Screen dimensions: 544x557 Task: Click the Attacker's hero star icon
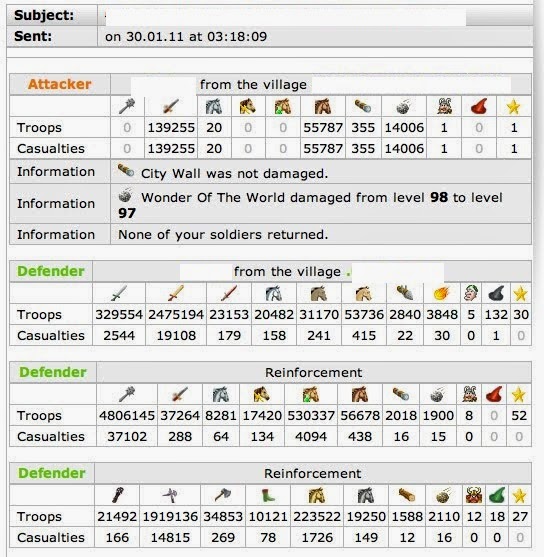(513, 107)
